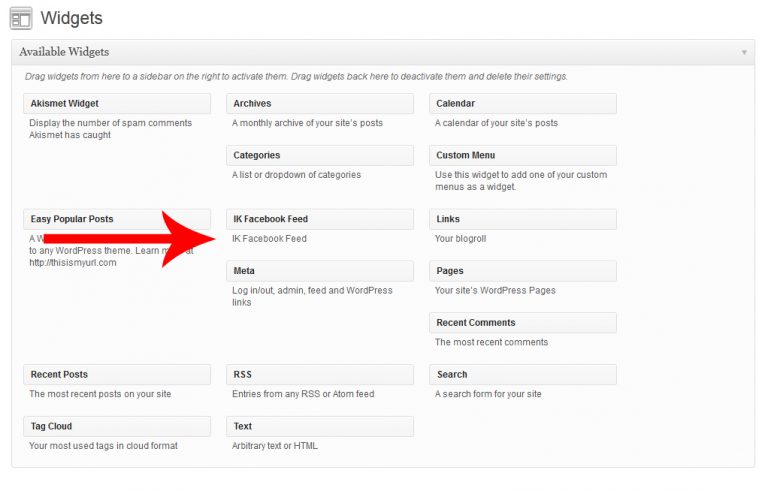The width and height of the screenshot is (768, 491).
Task: Select the Tag Cloud widget
Action: tap(117, 427)
